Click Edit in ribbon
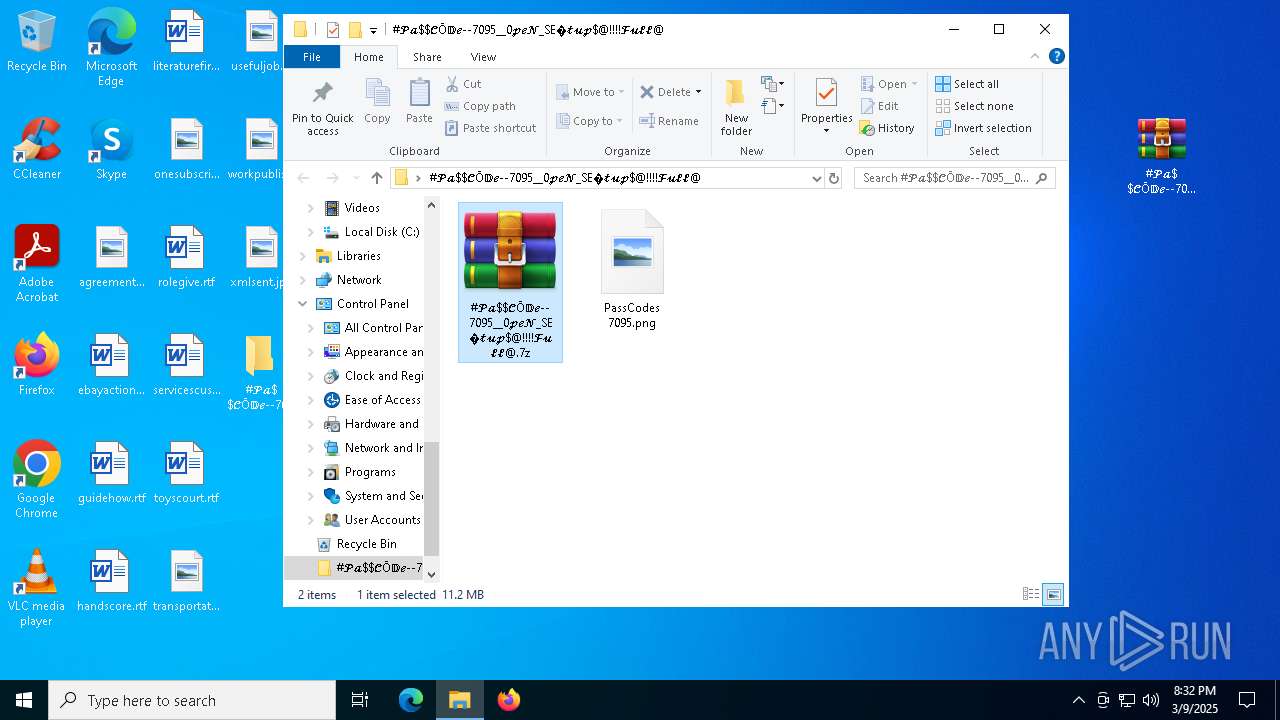1280x720 pixels. tap(879, 106)
